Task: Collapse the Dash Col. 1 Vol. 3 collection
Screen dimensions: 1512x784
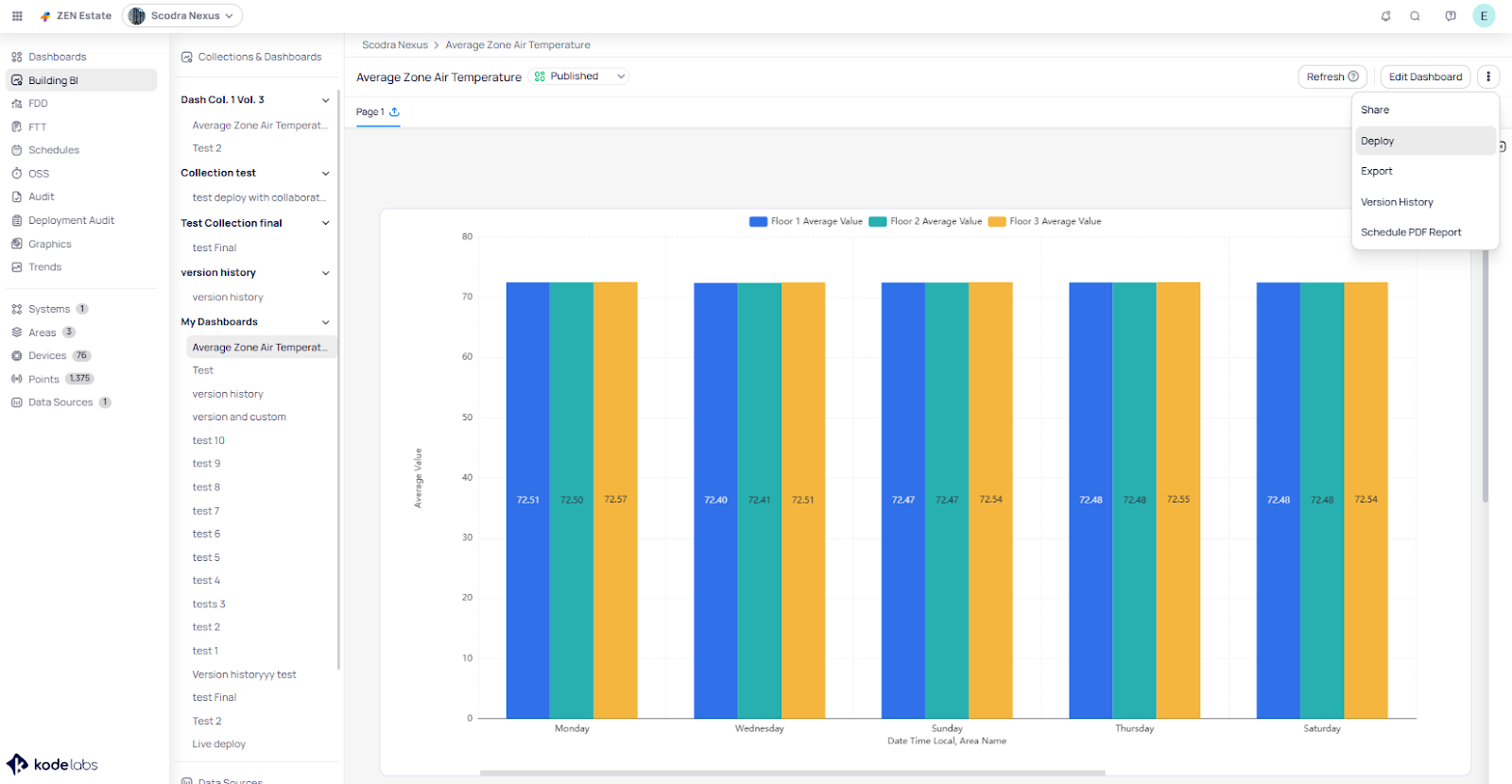Action: 325,100
